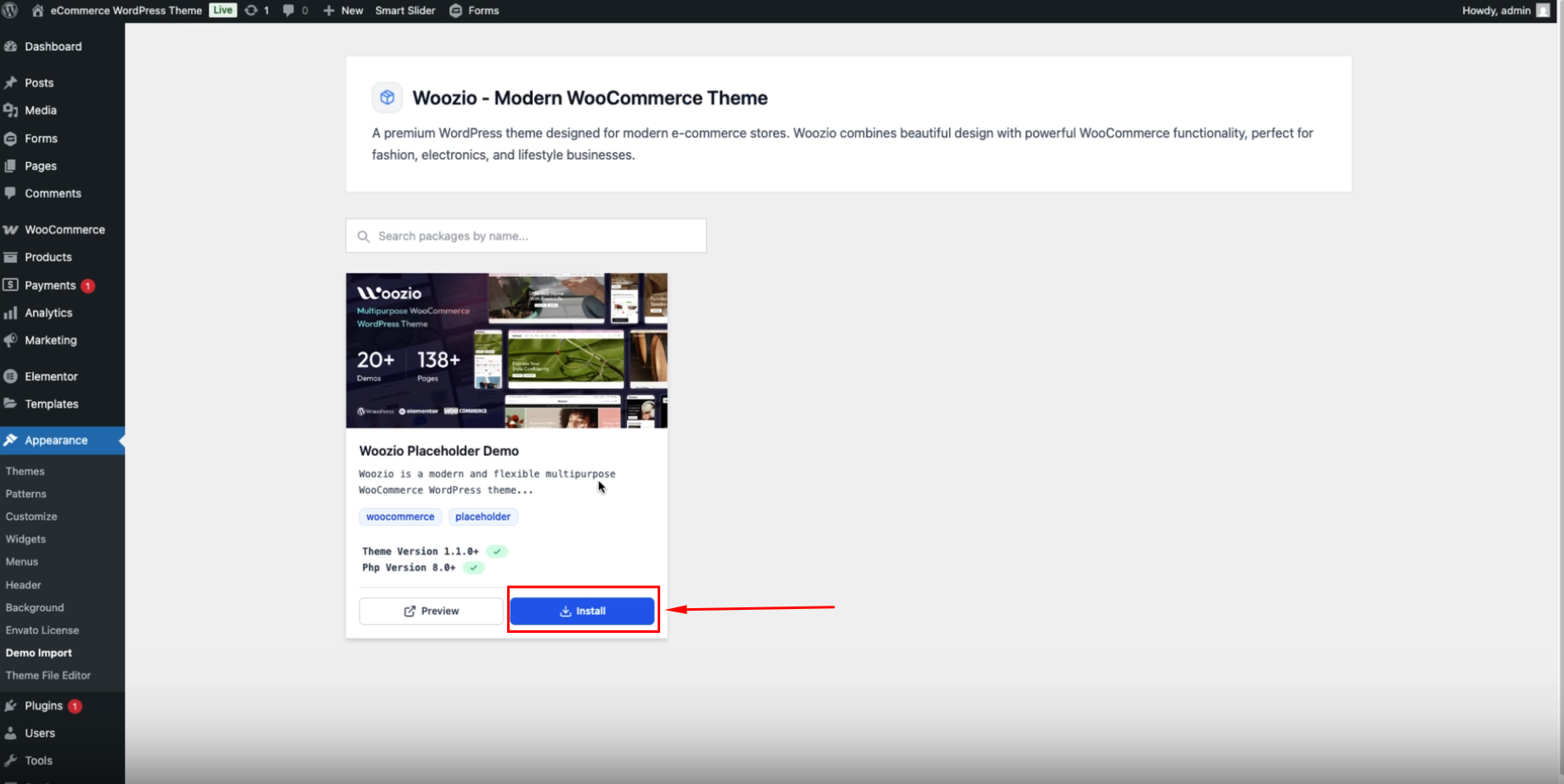This screenshot has height=784, width=1564.
Task: Open Smart Slider in admin bar
Action: click(405, 10)
